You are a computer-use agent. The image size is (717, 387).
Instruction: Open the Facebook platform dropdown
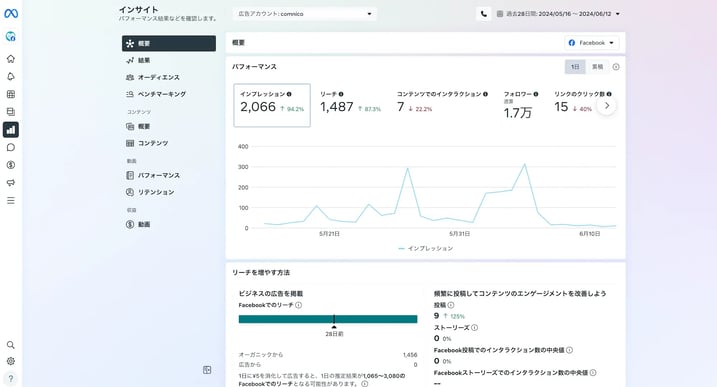pyautogui.click(x=592, y=43)
